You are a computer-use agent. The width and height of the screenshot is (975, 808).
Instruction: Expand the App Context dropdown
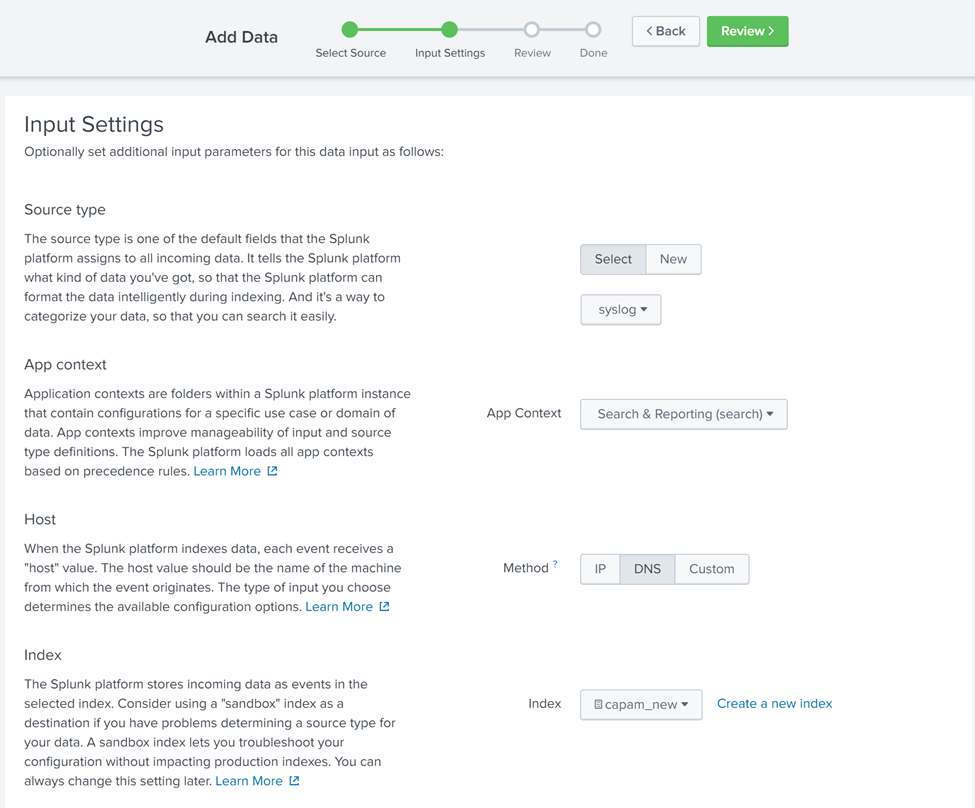[x=684, y=414]
